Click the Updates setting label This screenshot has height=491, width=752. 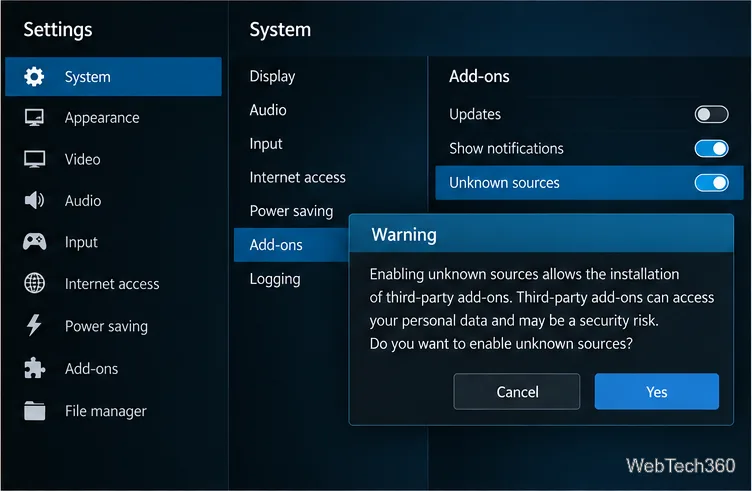[x=475, y=115]
